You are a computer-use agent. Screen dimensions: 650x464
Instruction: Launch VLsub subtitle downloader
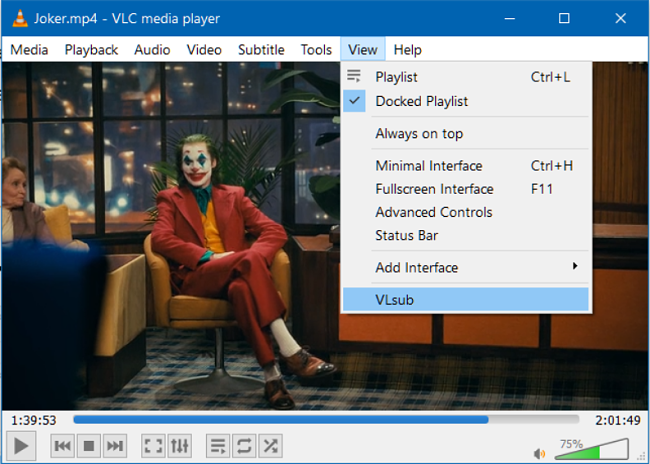point(466,299)
